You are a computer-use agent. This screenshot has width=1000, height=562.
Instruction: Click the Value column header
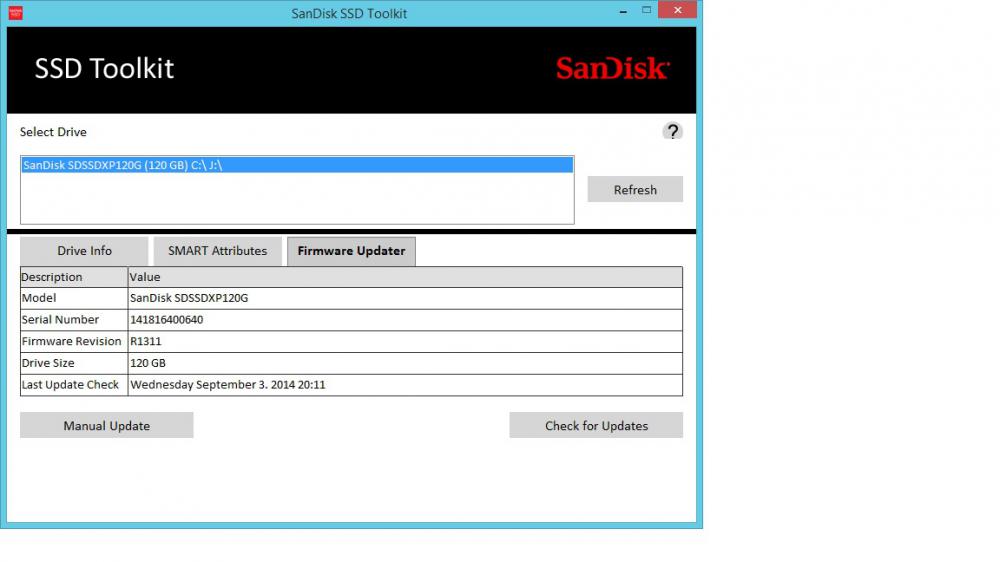pyautogui.click(x=404, y=277)
